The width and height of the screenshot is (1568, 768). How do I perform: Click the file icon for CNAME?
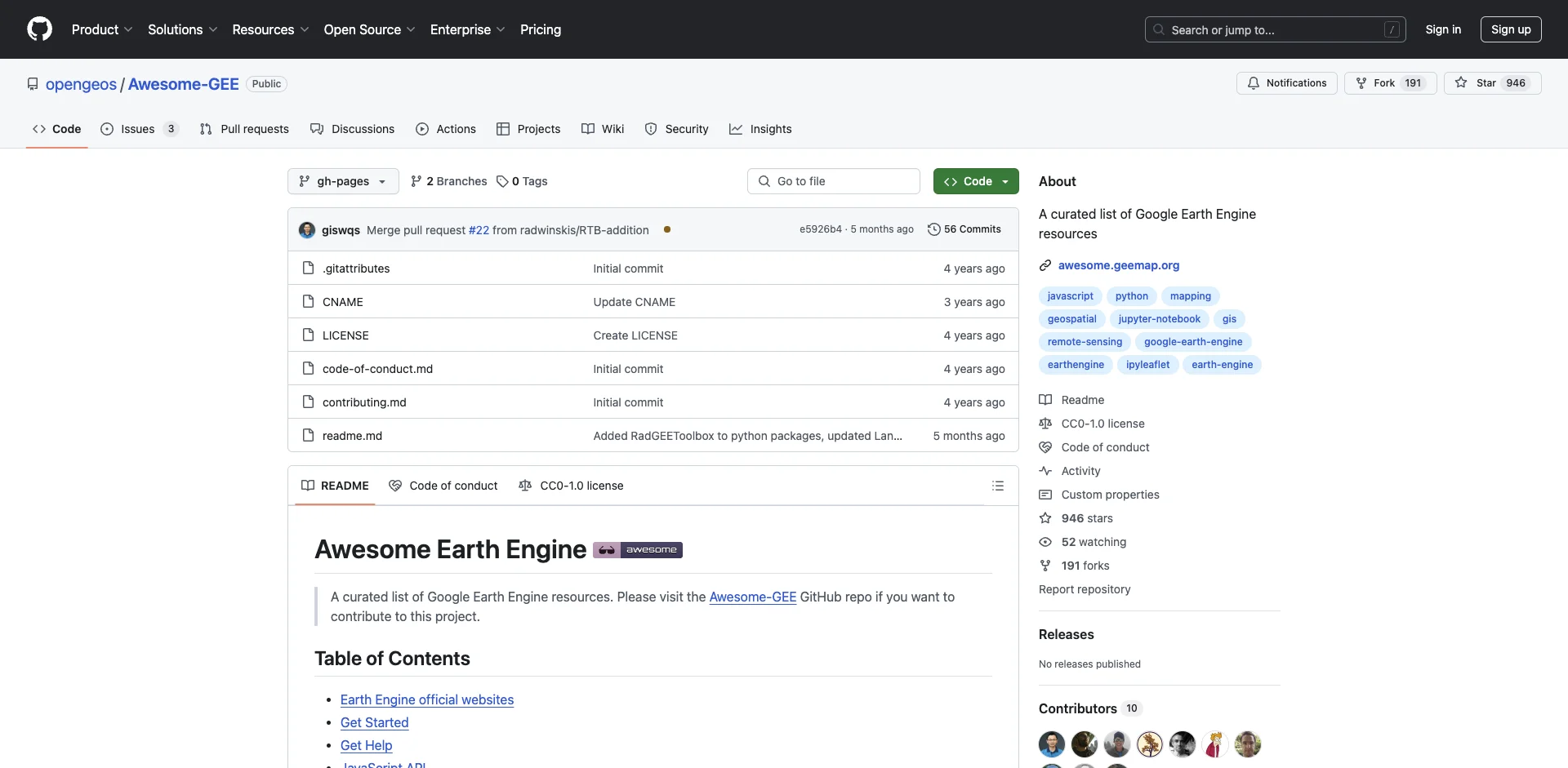pyautogui.click(x=308, y=301)
